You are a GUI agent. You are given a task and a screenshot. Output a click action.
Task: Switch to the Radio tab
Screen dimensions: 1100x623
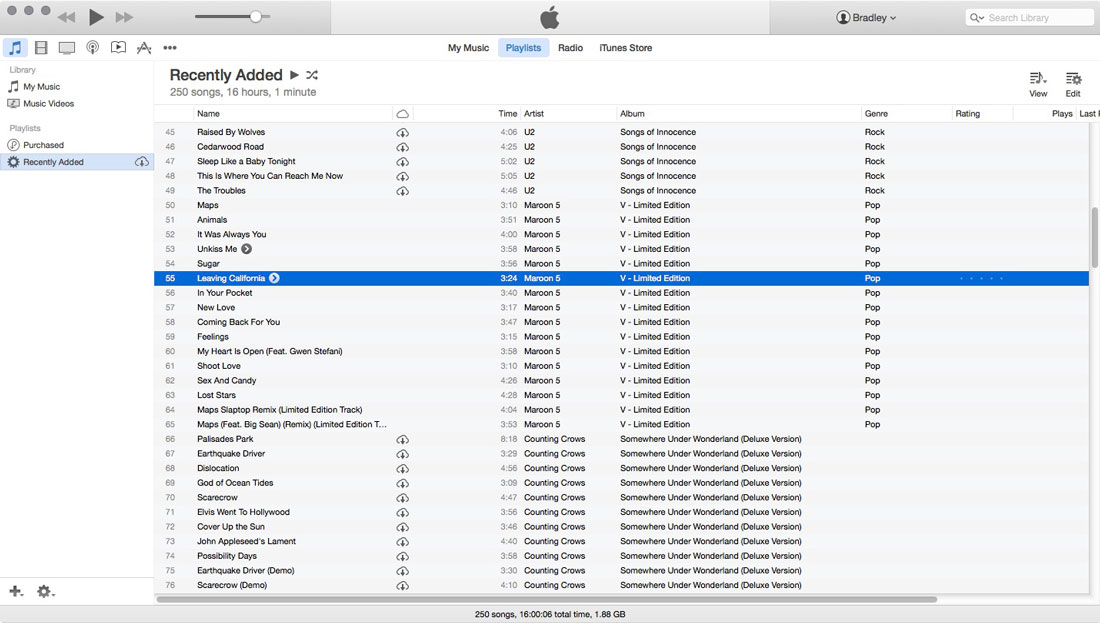click(x=570, y=48)
